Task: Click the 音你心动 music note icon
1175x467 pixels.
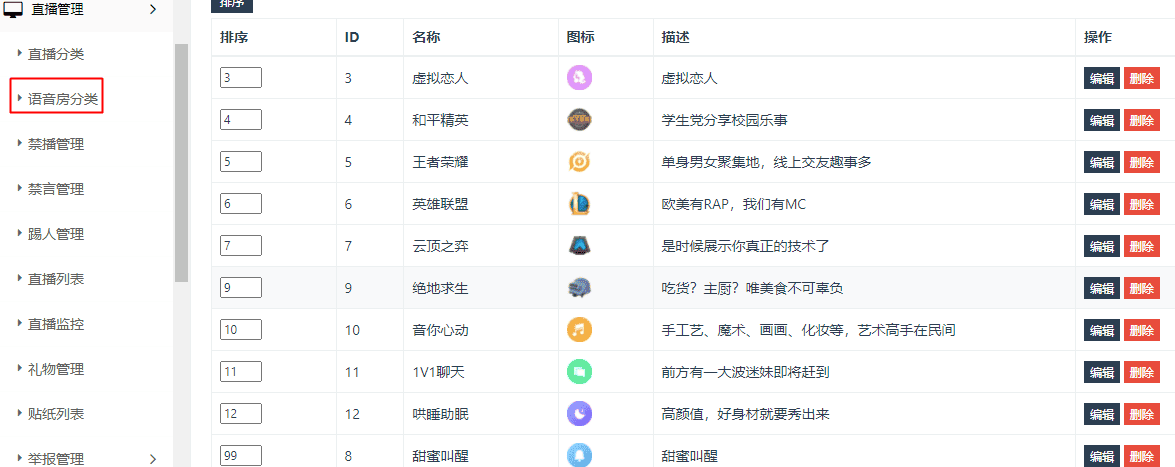Action: click(x=580, y=330)
